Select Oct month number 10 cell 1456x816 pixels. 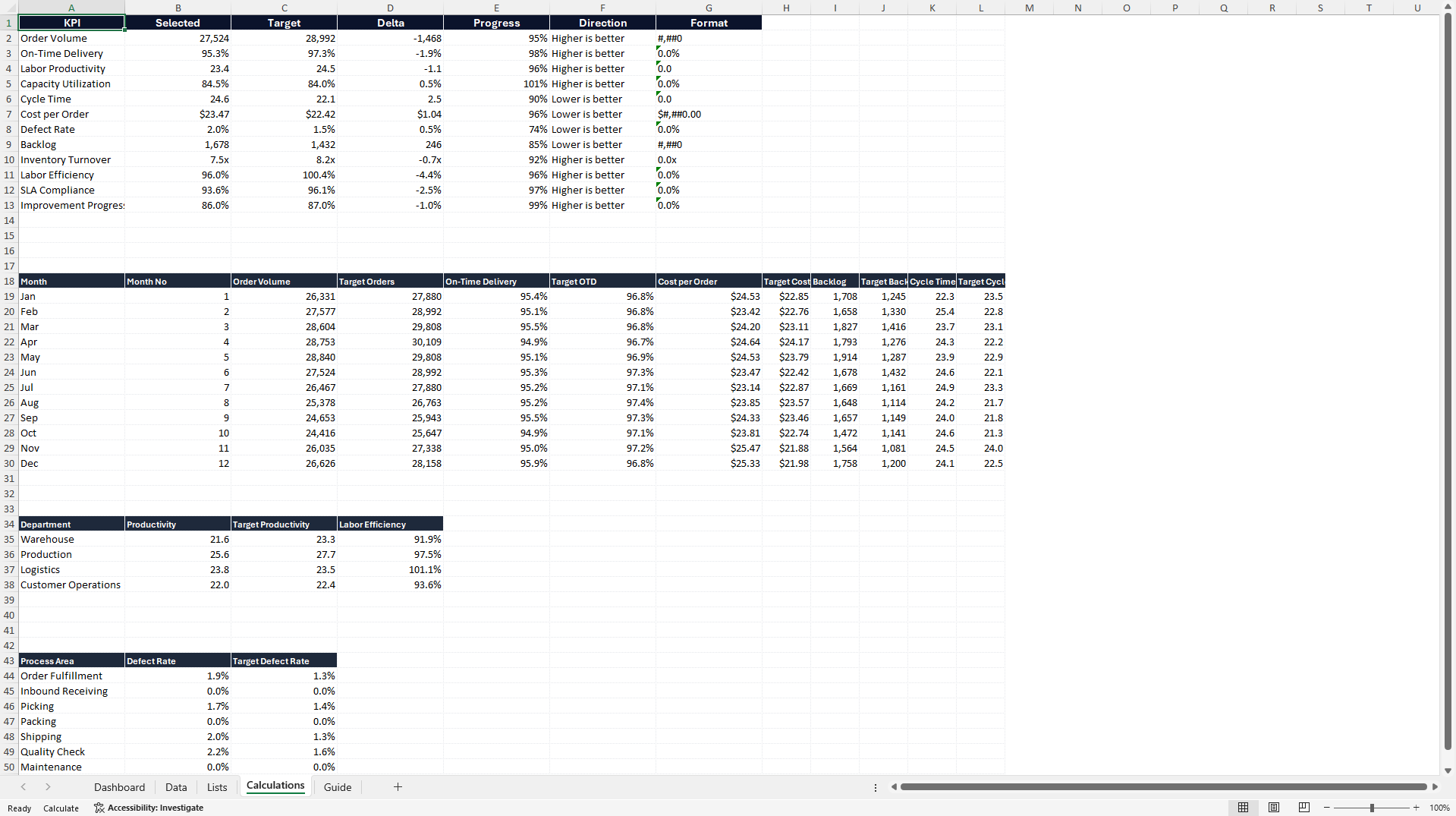coord(178,433)
